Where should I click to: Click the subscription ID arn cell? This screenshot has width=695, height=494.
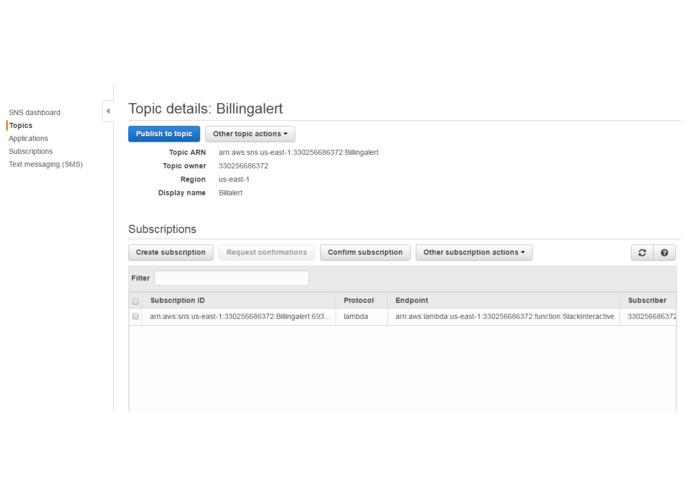pos(240,316)
